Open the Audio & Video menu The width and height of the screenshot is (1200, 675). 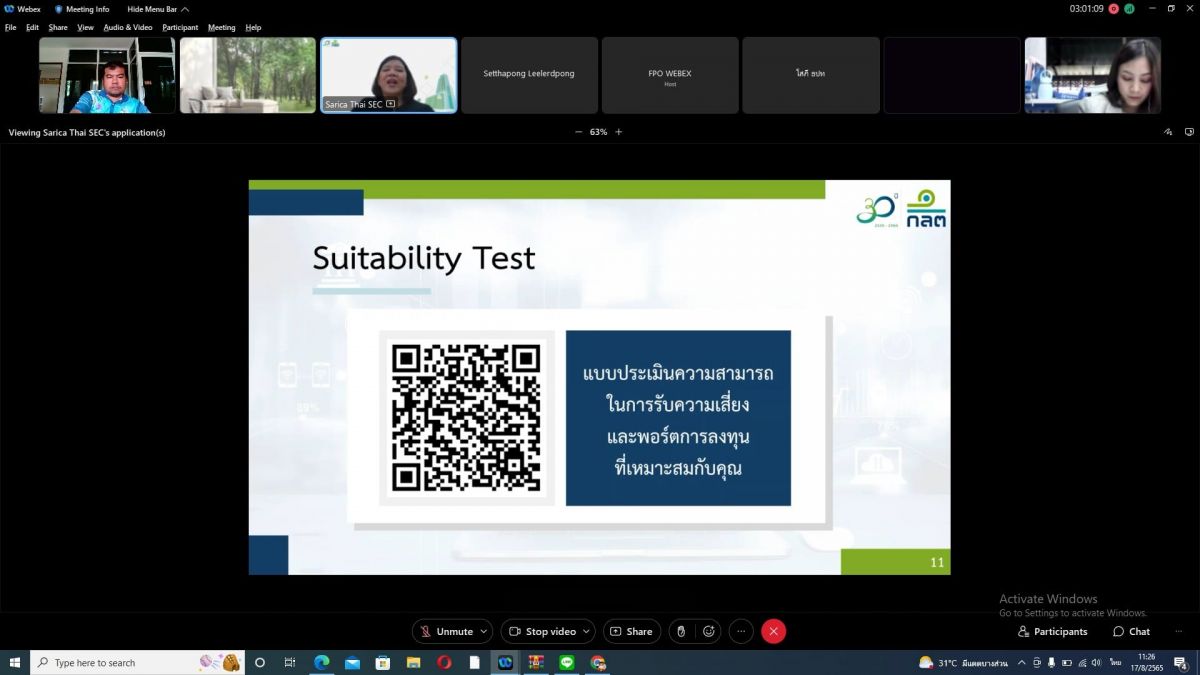pos(128,27)
